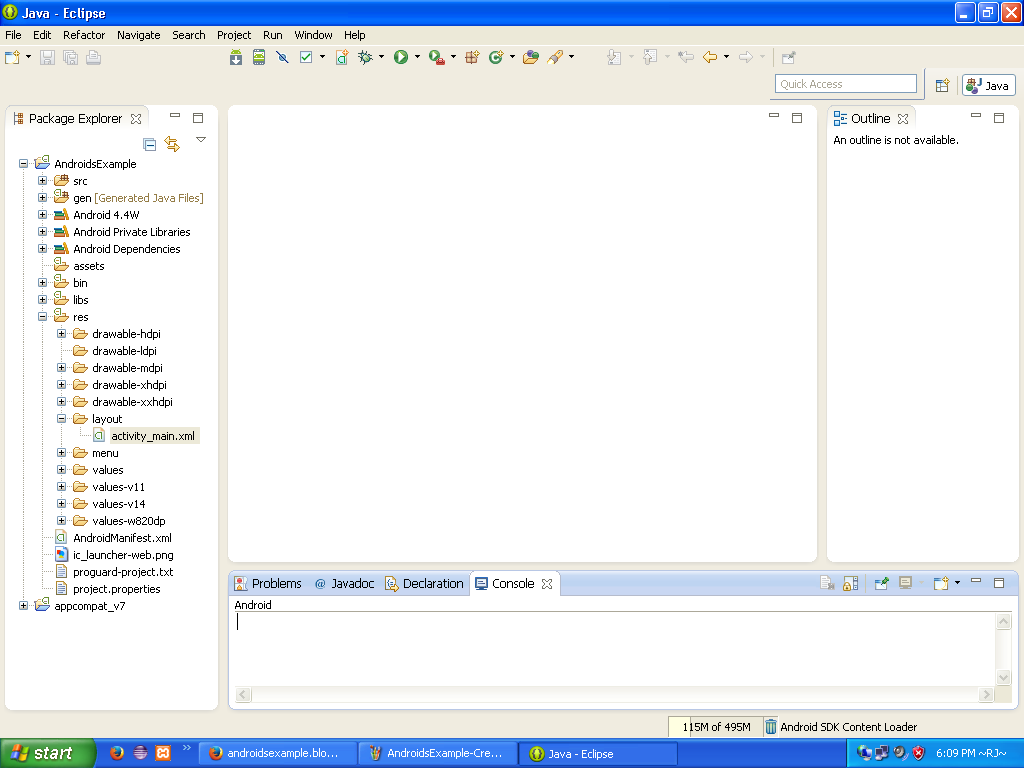
Task: Open dropdown arrow beside the Run button
Action: click(417, 57)
